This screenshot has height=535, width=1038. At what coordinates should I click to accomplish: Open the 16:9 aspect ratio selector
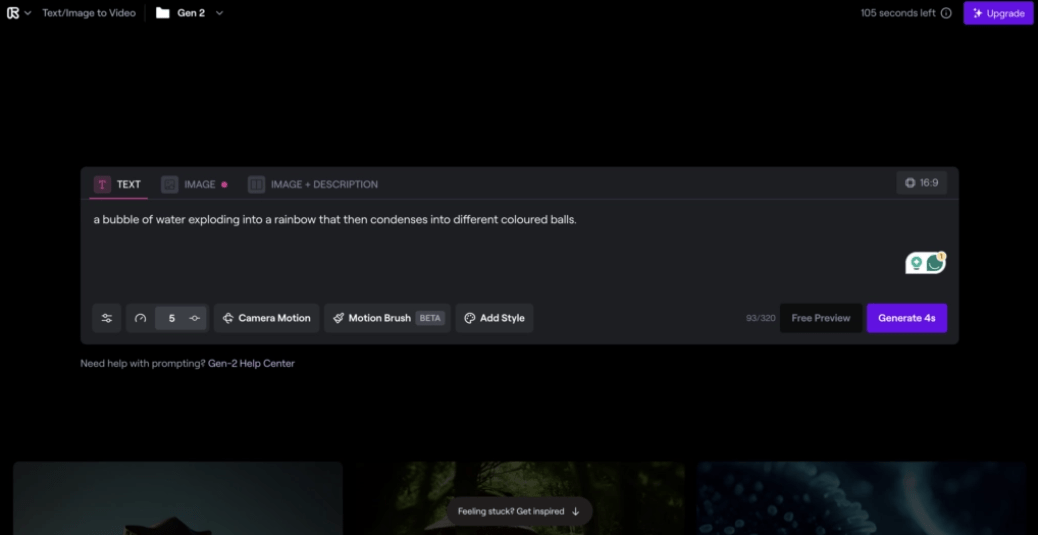(921, 183)
